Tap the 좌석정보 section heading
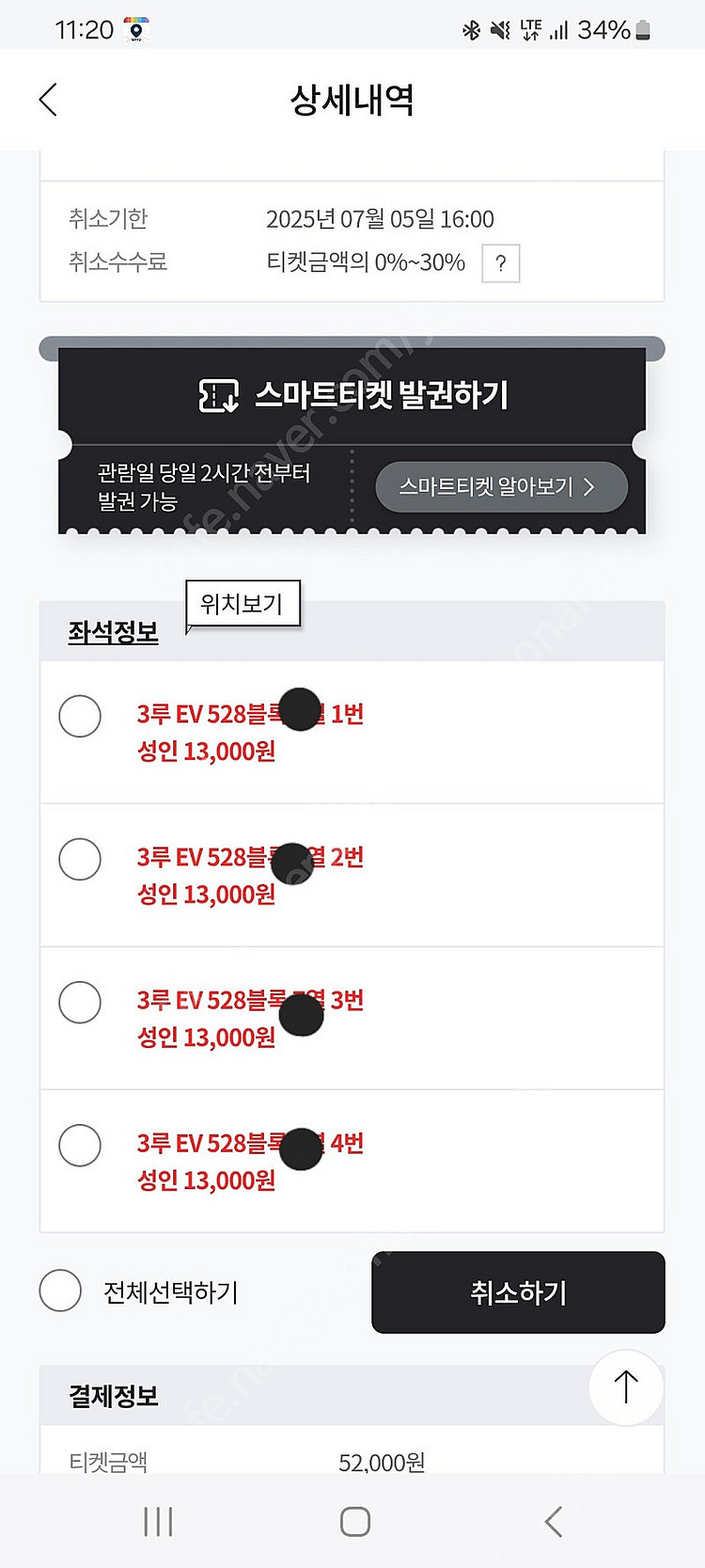The width and height of the screenshot is (705, 1568). (113, 632)
